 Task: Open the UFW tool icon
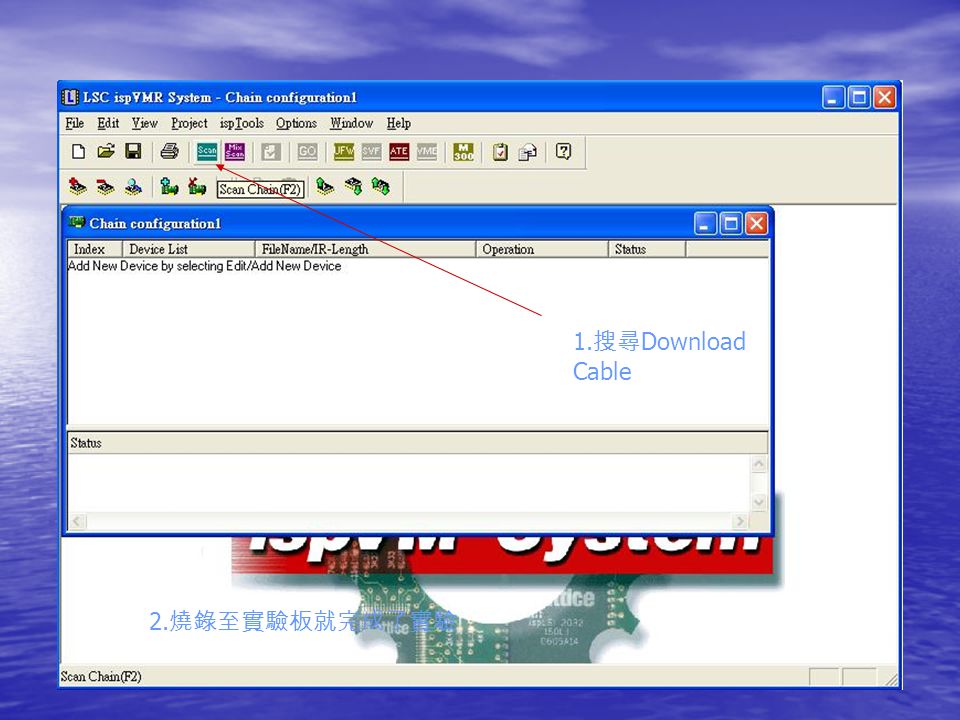(x=343, y=151)
